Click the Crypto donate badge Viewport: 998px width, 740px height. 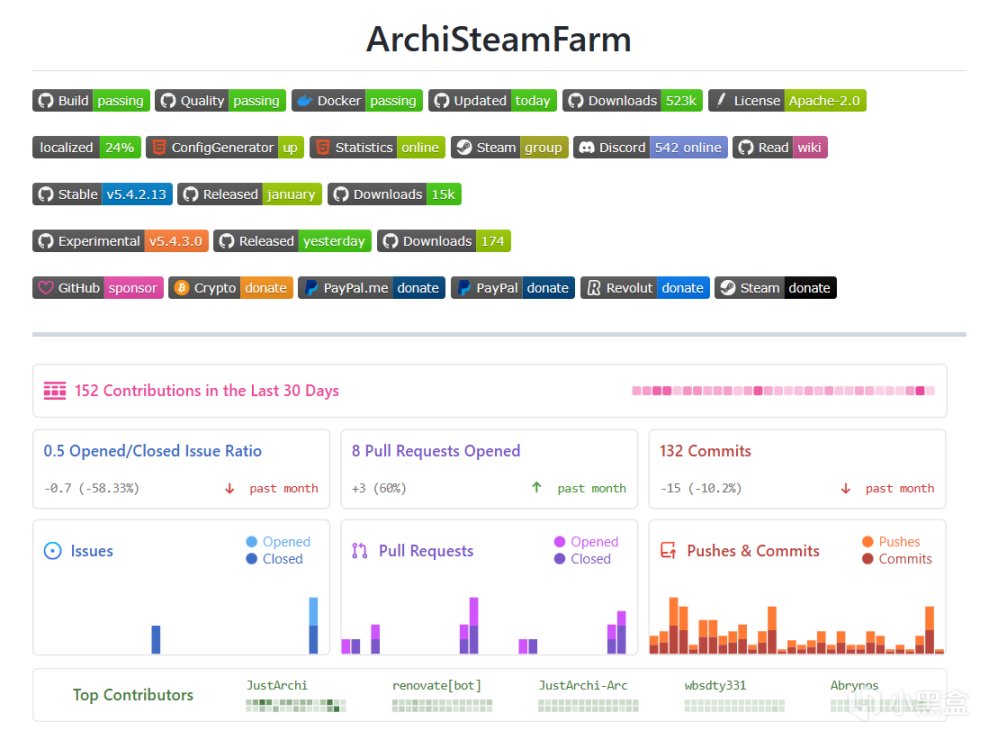[231, 288]
